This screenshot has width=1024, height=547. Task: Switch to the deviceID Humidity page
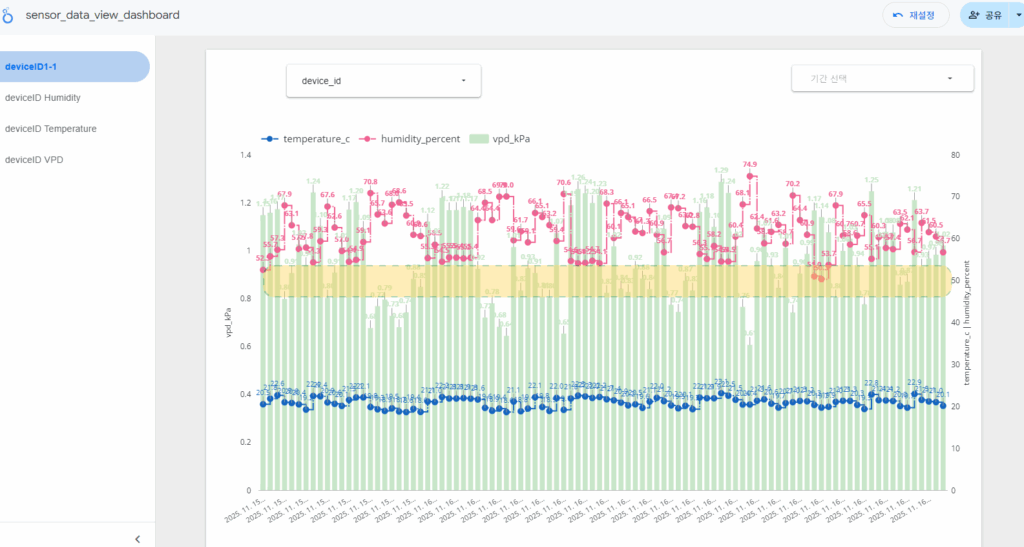(x=43, y=98)
